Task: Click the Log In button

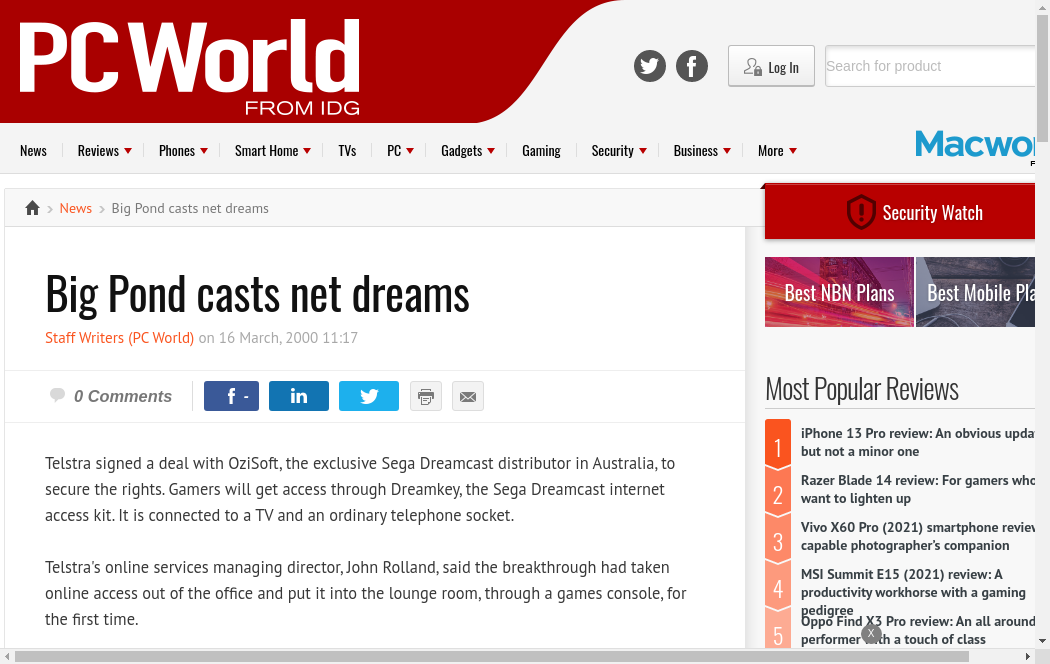Action: coord(771,67)
